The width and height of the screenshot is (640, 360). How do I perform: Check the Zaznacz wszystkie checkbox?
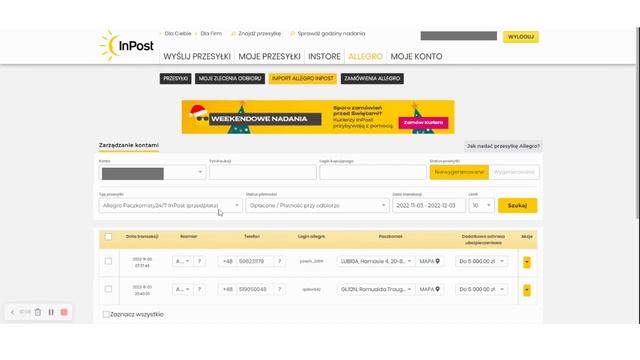(x=106, y=314)
